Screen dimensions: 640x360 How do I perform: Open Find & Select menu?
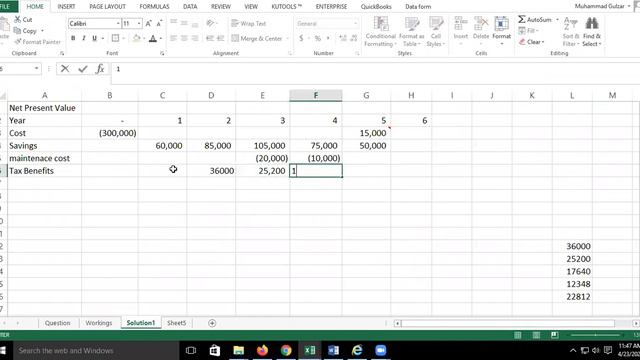[x=592, y=31]
